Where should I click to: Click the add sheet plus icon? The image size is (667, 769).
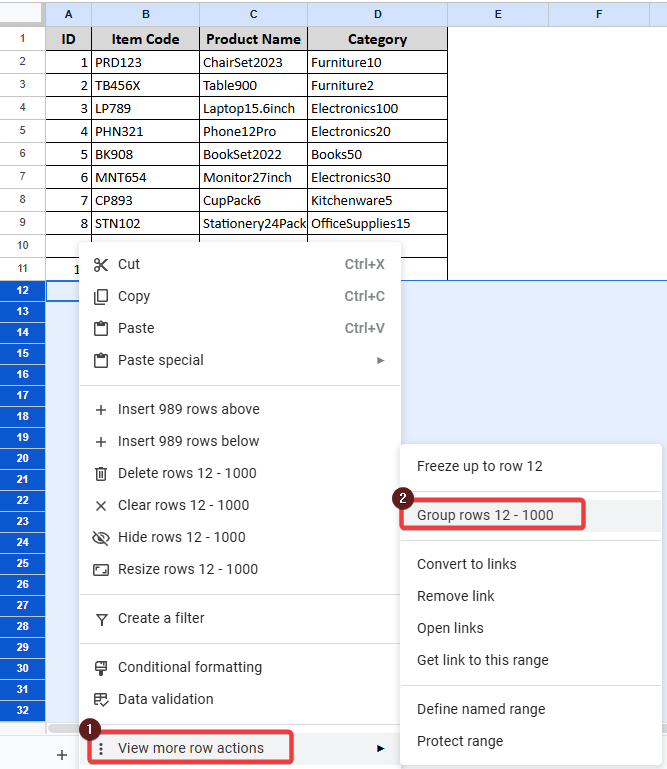pos(62,755)
